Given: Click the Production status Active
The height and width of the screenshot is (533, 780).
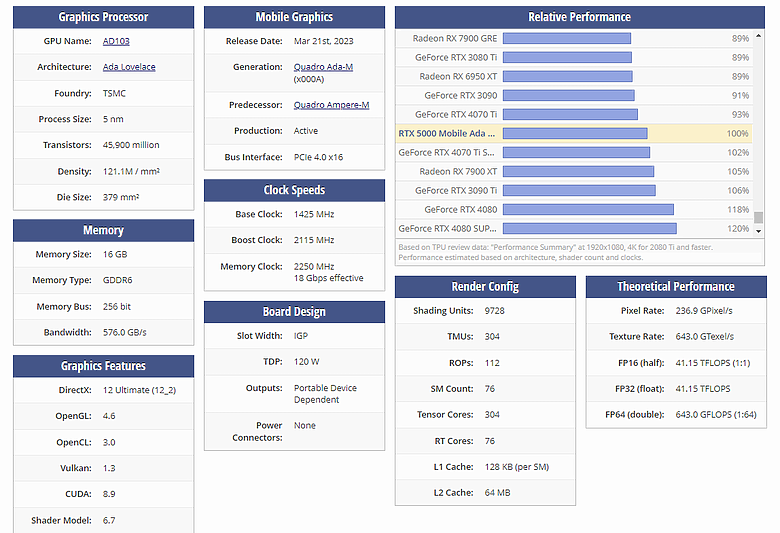Looking at the screenshot, I should [305, 131].
